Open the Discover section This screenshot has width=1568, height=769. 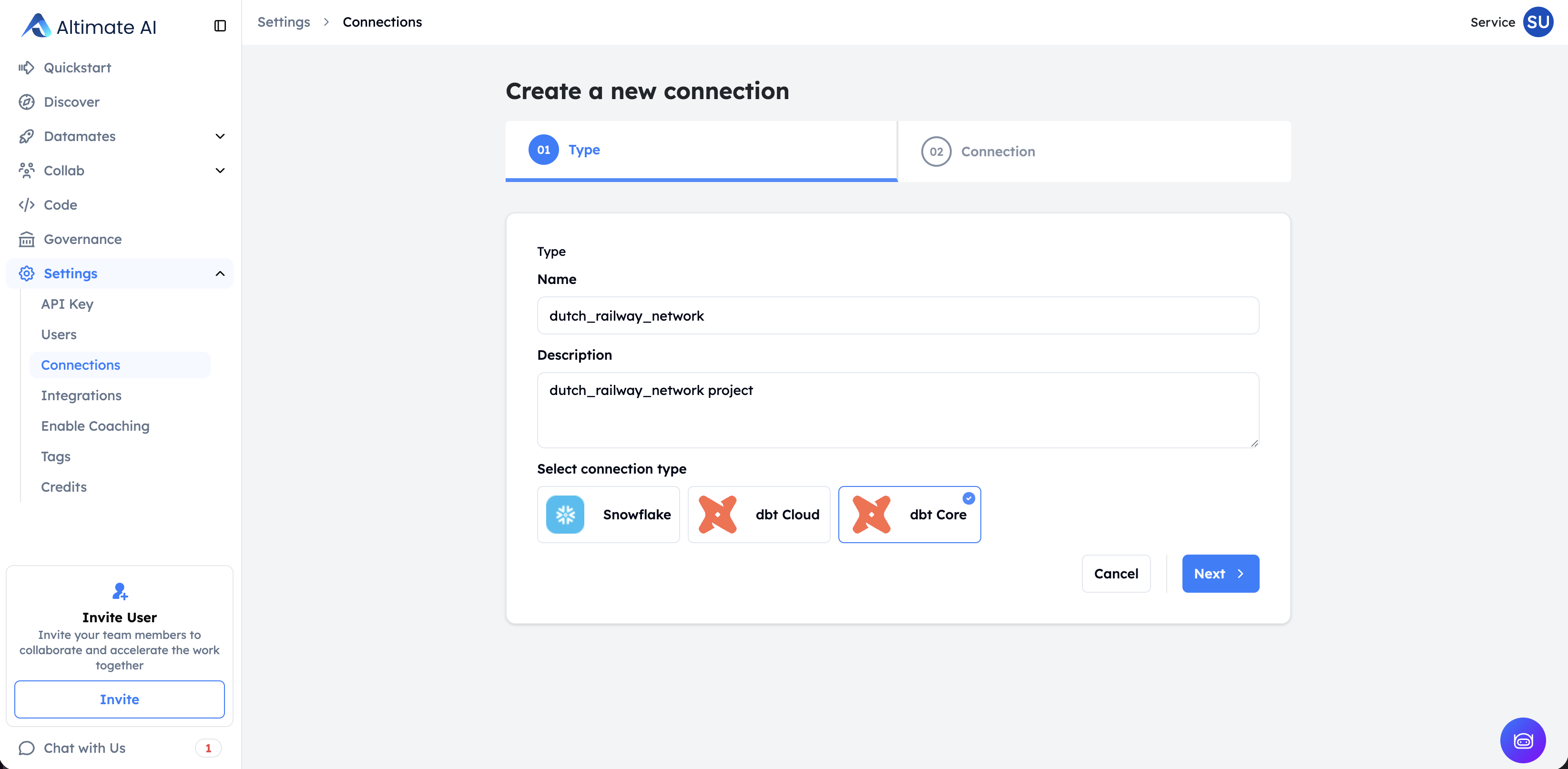point(71,101)
